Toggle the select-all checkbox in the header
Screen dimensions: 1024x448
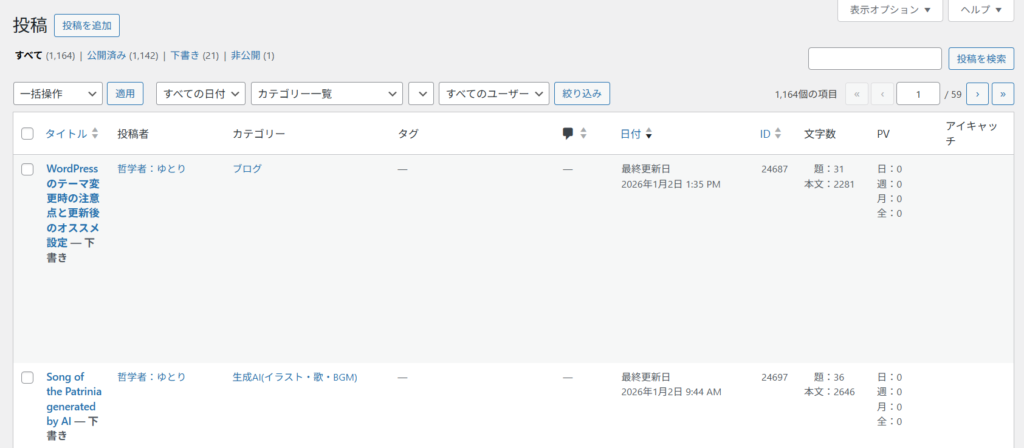pyautogui.click(x=27, y=133)
